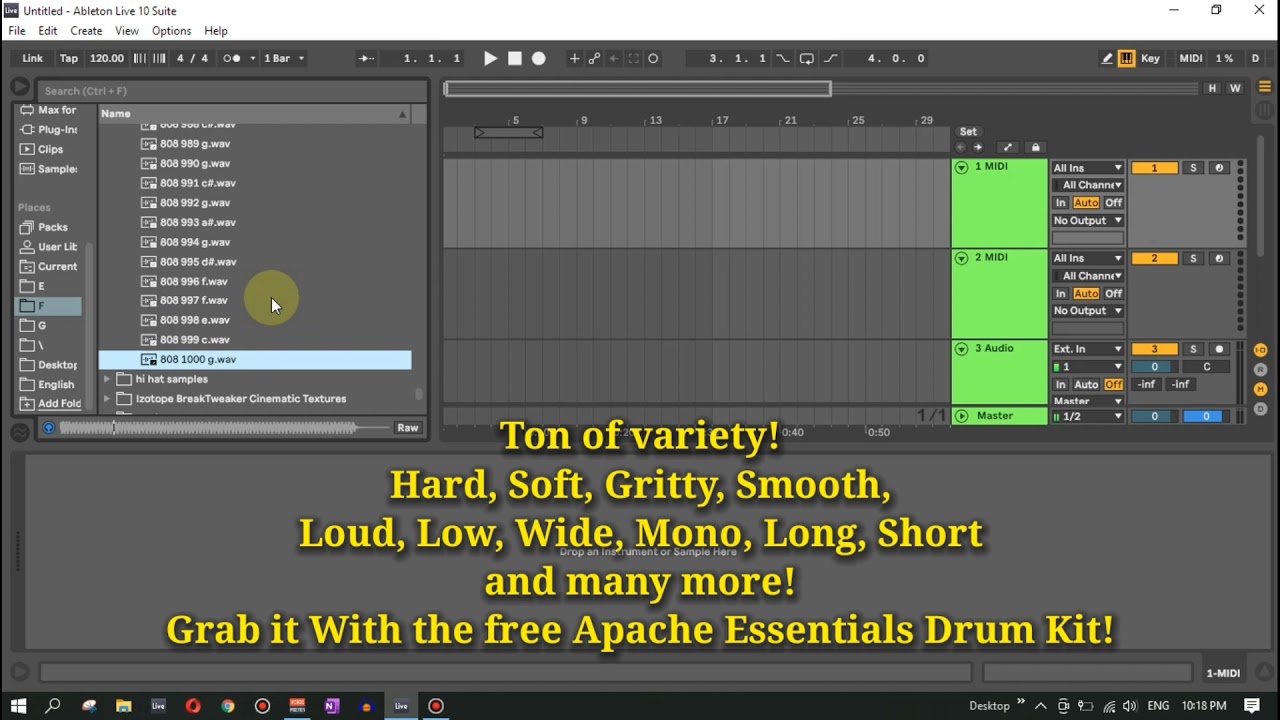
Task: Toggle the Punch-Out switch
Action: pos(831,58)
